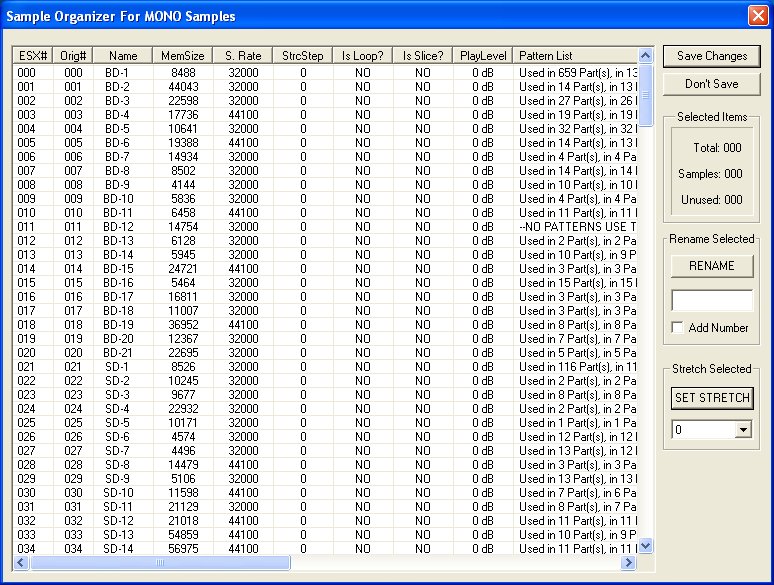Click "Used in 27 Part(s)" pattern entry
This screenshot has height=585, width=774.
[578, 101]
